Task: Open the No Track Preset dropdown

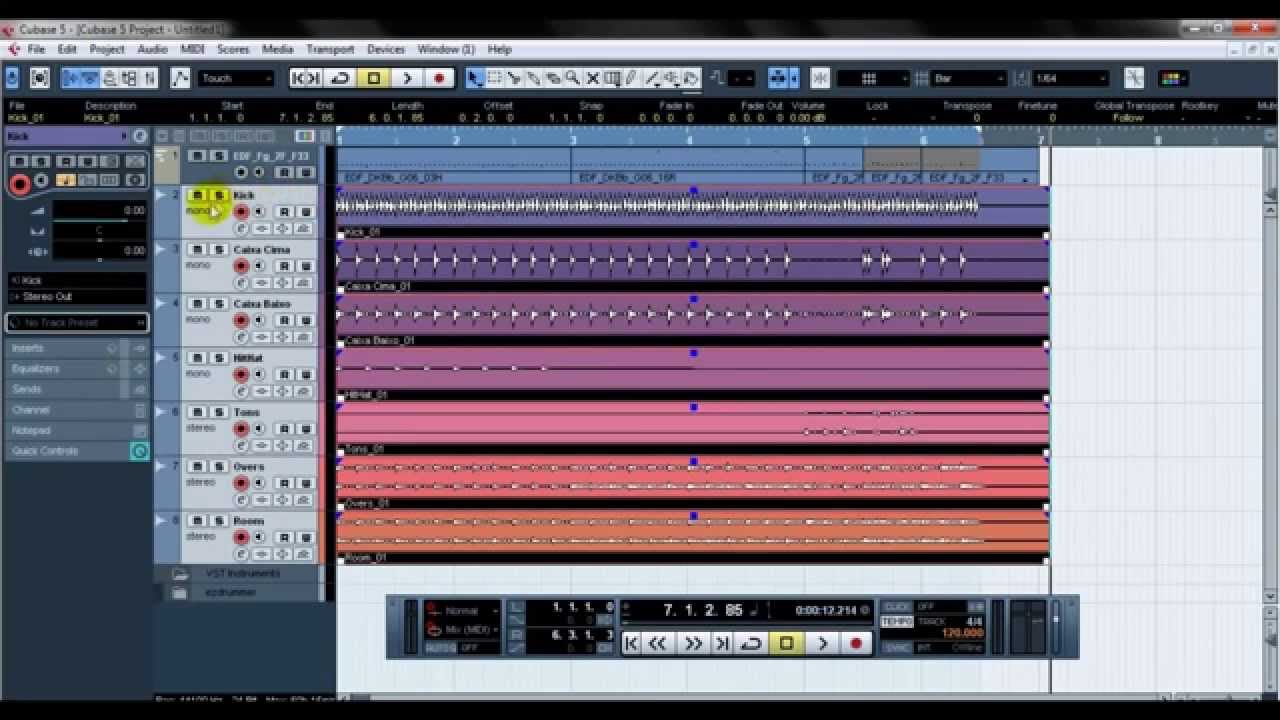Action: [76, 322]
